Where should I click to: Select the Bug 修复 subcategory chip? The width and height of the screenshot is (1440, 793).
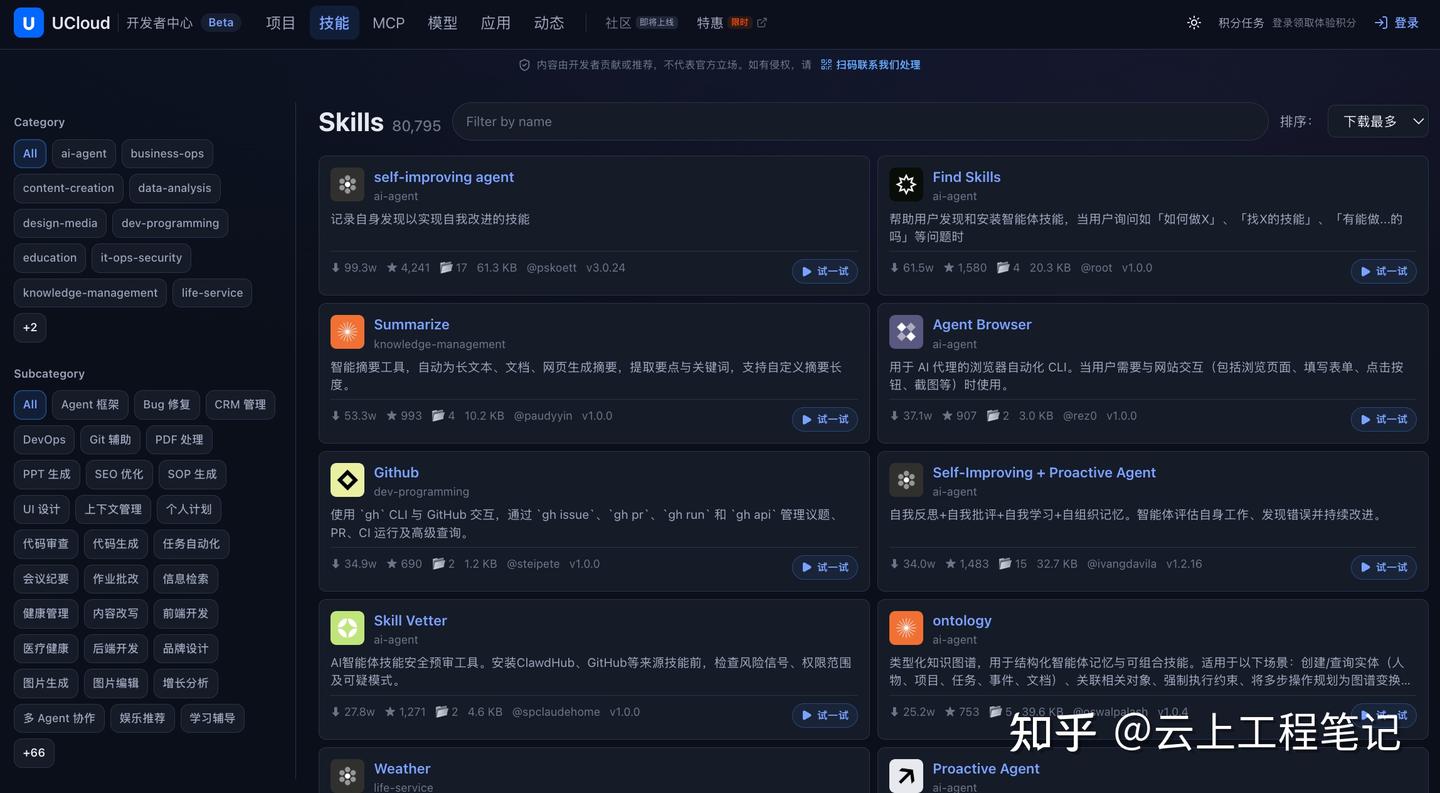click(x=166, y=405)
